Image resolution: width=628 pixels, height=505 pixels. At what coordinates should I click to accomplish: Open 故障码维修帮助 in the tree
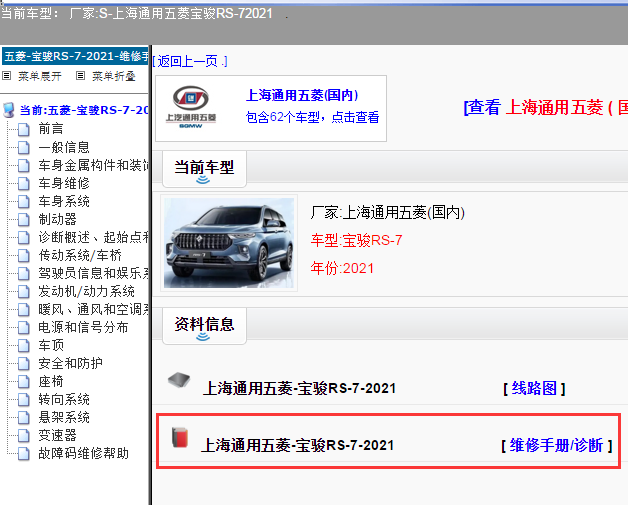click(83, 453)
